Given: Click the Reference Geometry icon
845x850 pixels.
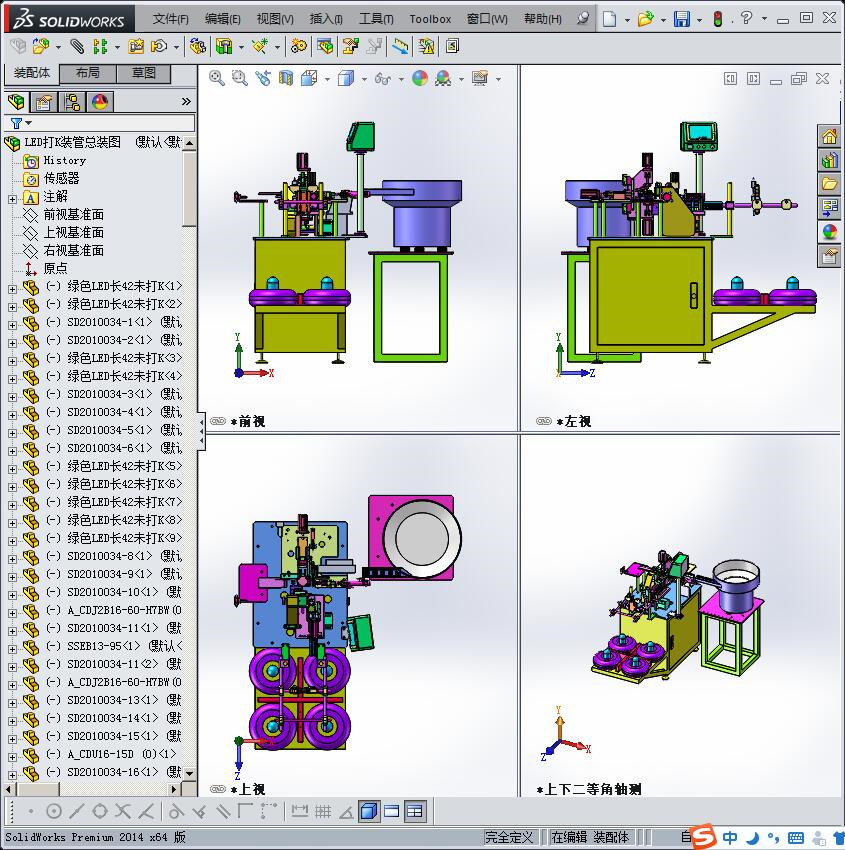Looking at the screenshot, I should coord(260,47).
